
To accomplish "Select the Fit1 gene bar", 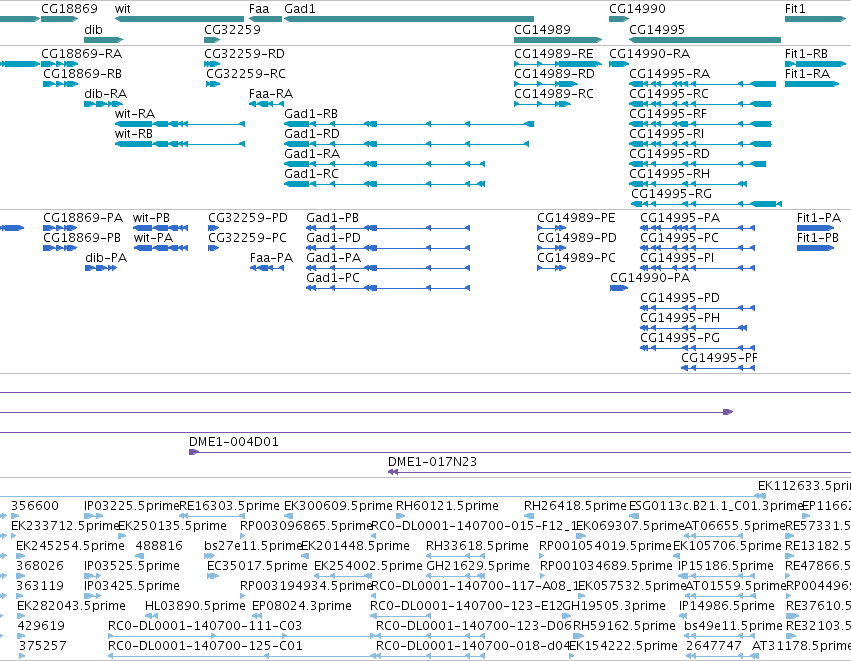I will click(x=815, y=19).
